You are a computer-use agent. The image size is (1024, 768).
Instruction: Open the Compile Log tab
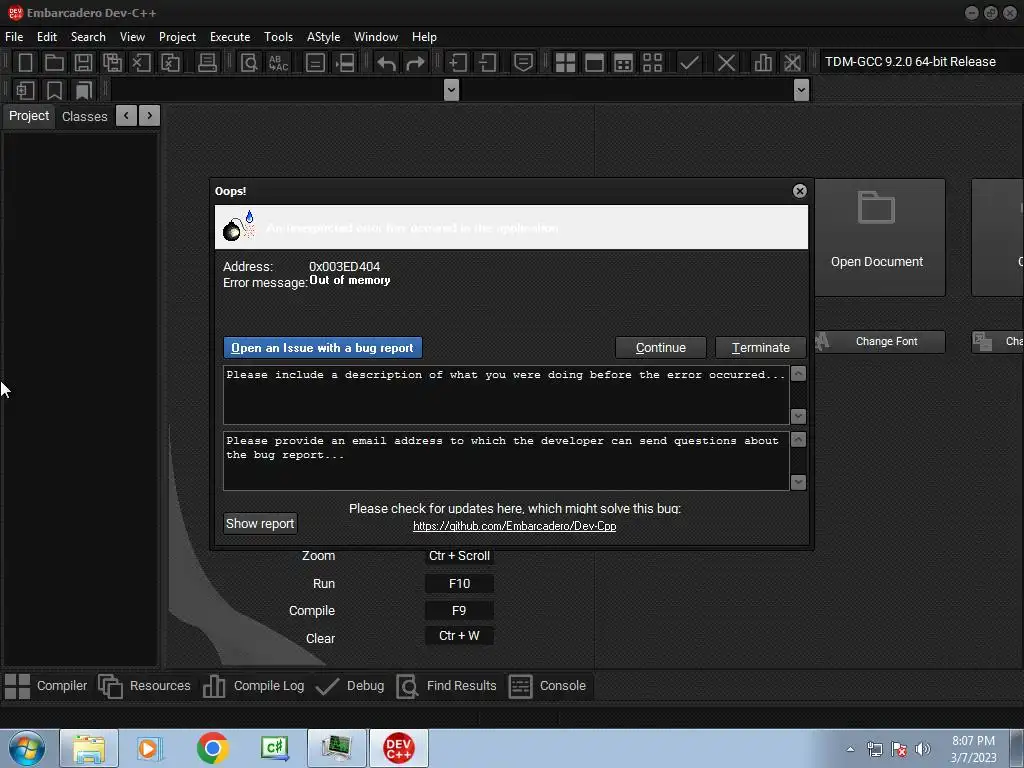pos(253,686)
